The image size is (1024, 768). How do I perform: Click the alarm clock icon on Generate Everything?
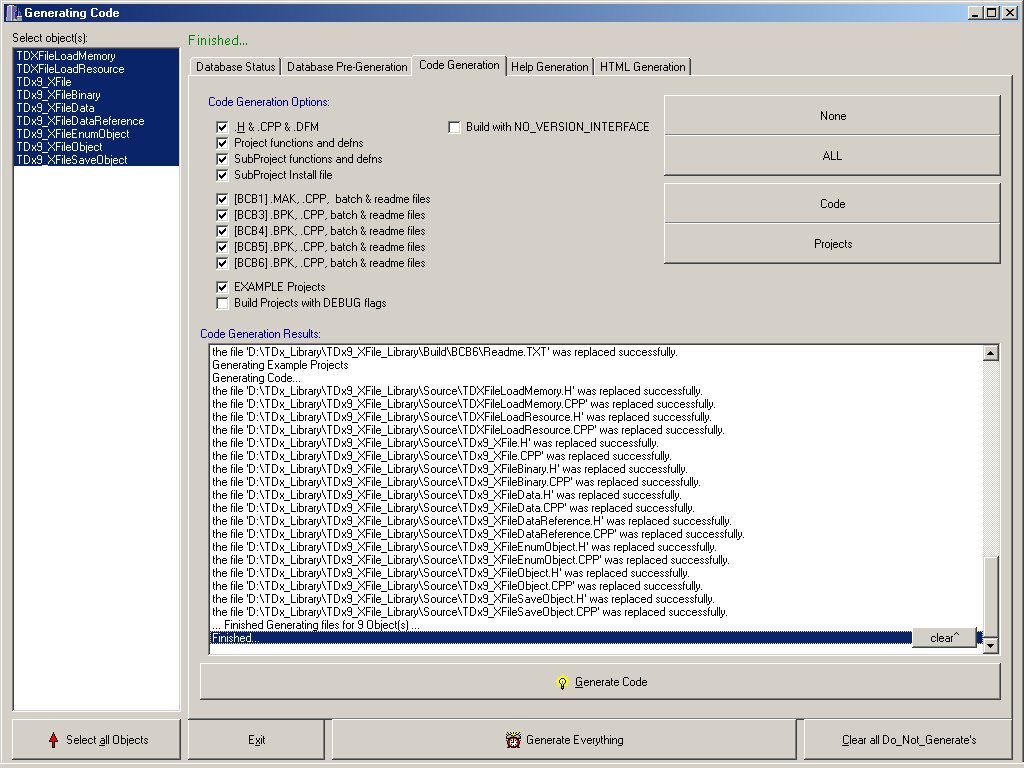[x=513, y=740]
